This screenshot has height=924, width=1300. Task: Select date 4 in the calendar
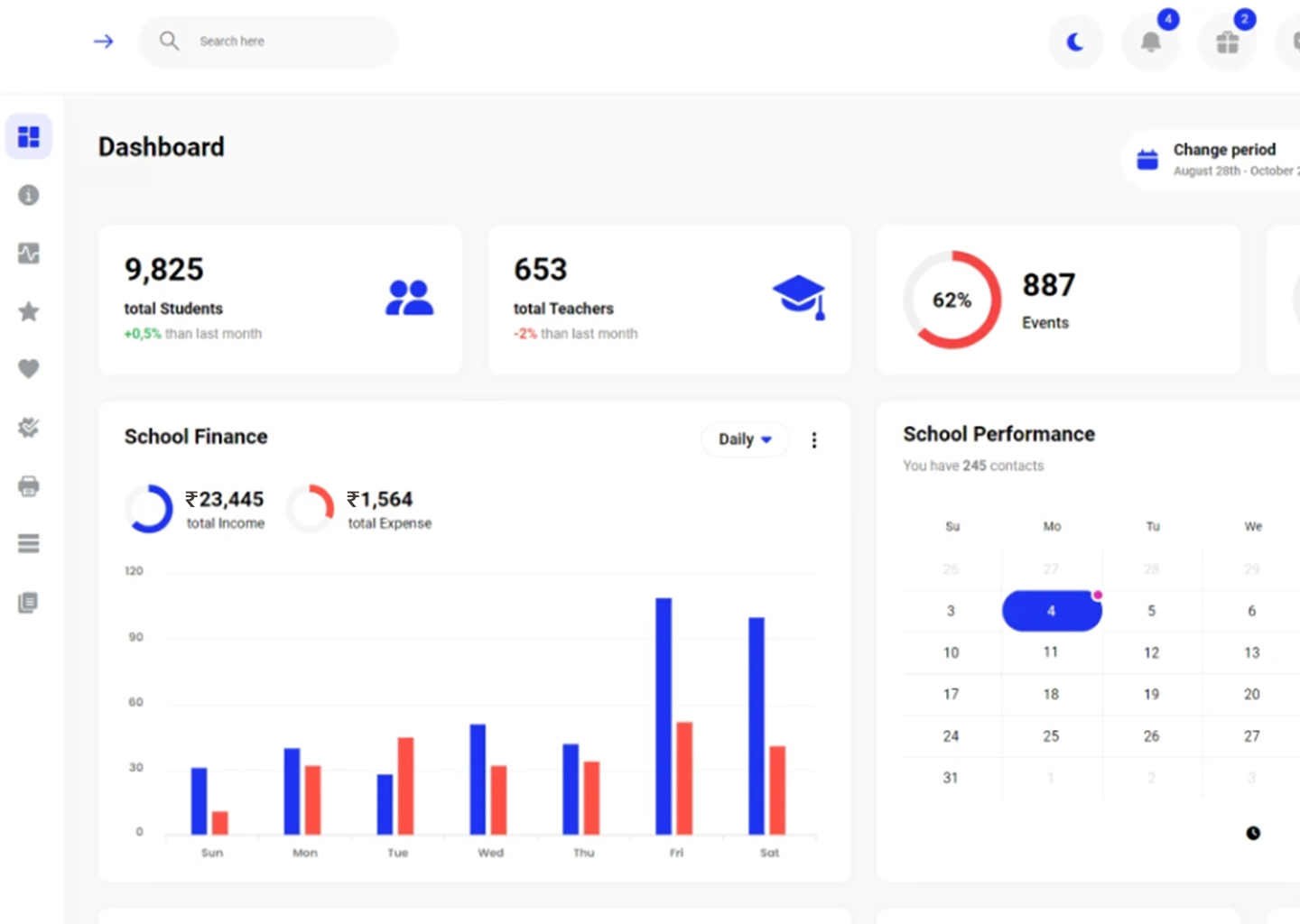click(1051, 611)
